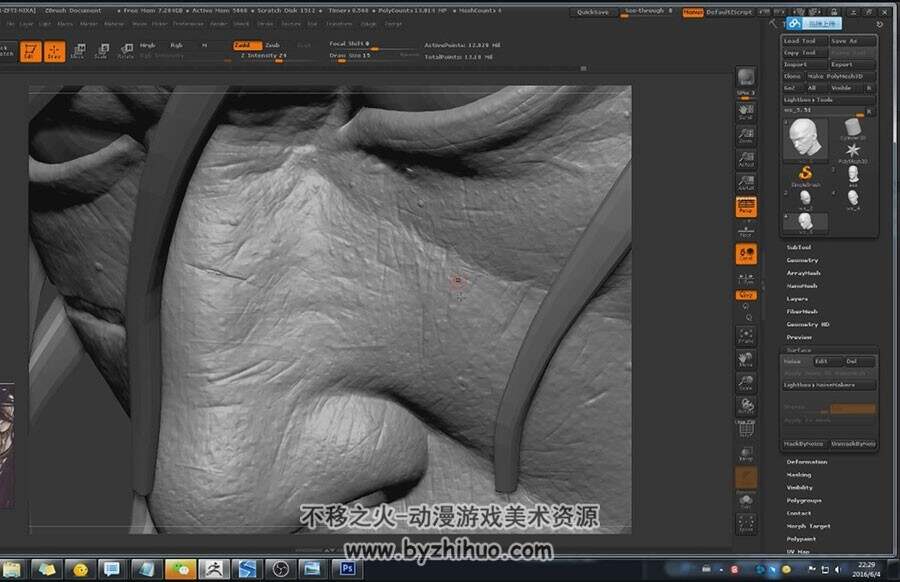Click the Solo mode icon
The height and width of the screenshot is (582, 900).
pyautogui.click(x=746, y=502)
